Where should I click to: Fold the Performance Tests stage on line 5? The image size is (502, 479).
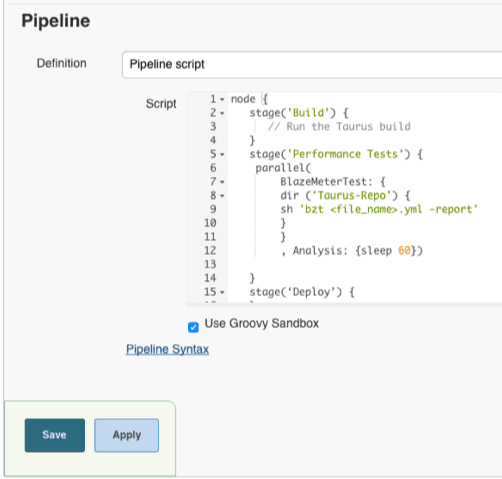[222, 155]
